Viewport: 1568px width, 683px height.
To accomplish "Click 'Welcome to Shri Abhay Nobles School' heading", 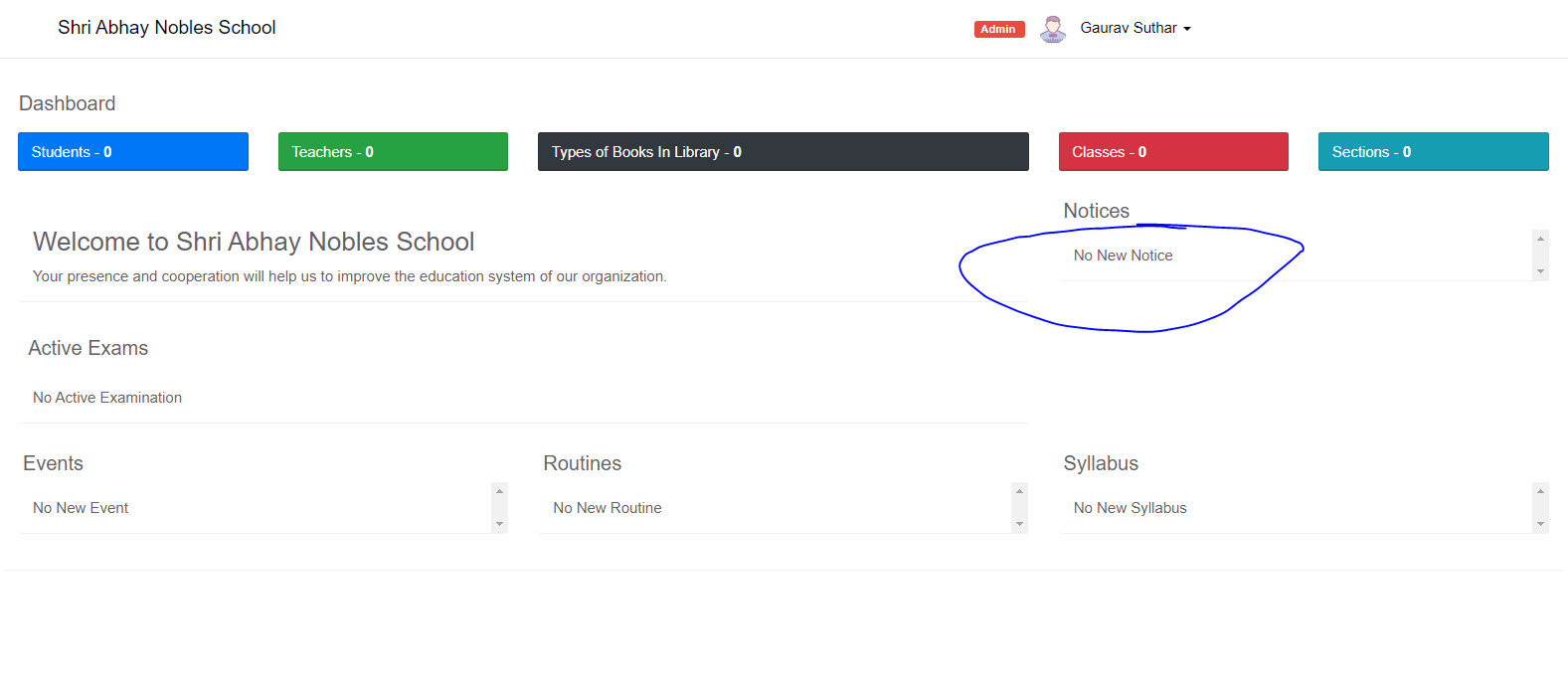I will (x=254, y=242).
